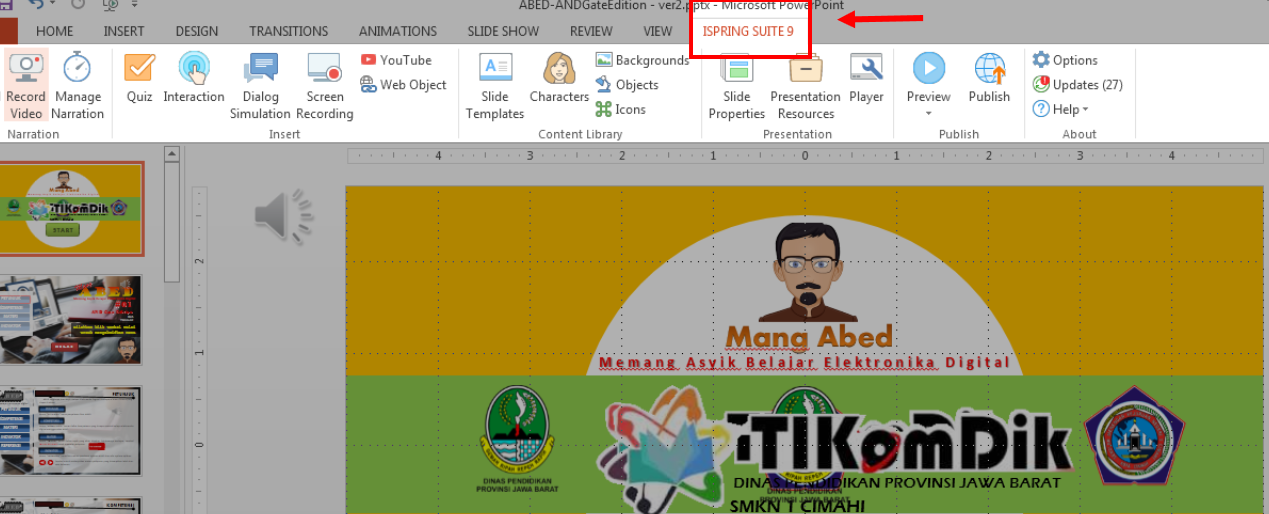Save via Quick Access toolbar

point(7,5)
